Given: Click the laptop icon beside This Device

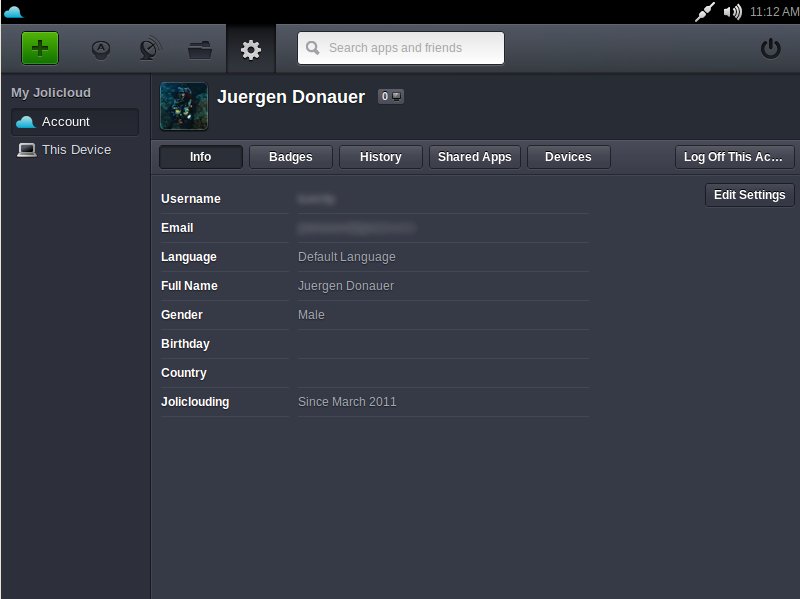Looking at the screenshot, I should (x=27, y=150).
